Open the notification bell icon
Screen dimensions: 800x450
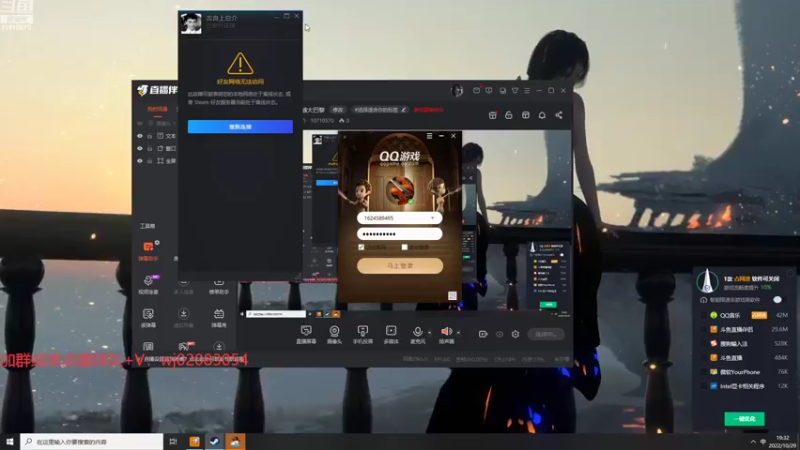[542, 115]
